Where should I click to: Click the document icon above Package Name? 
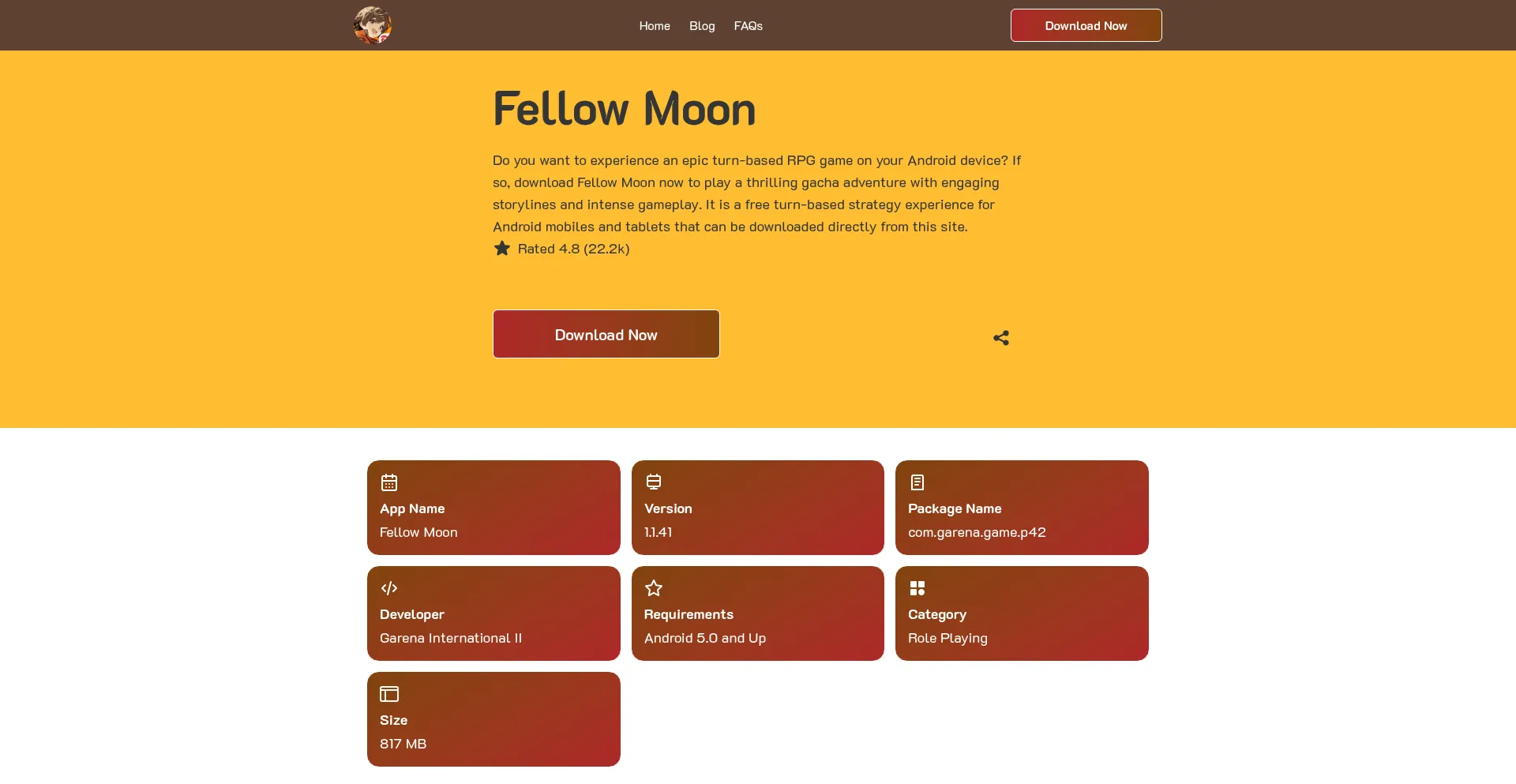[x=917, y=482]
